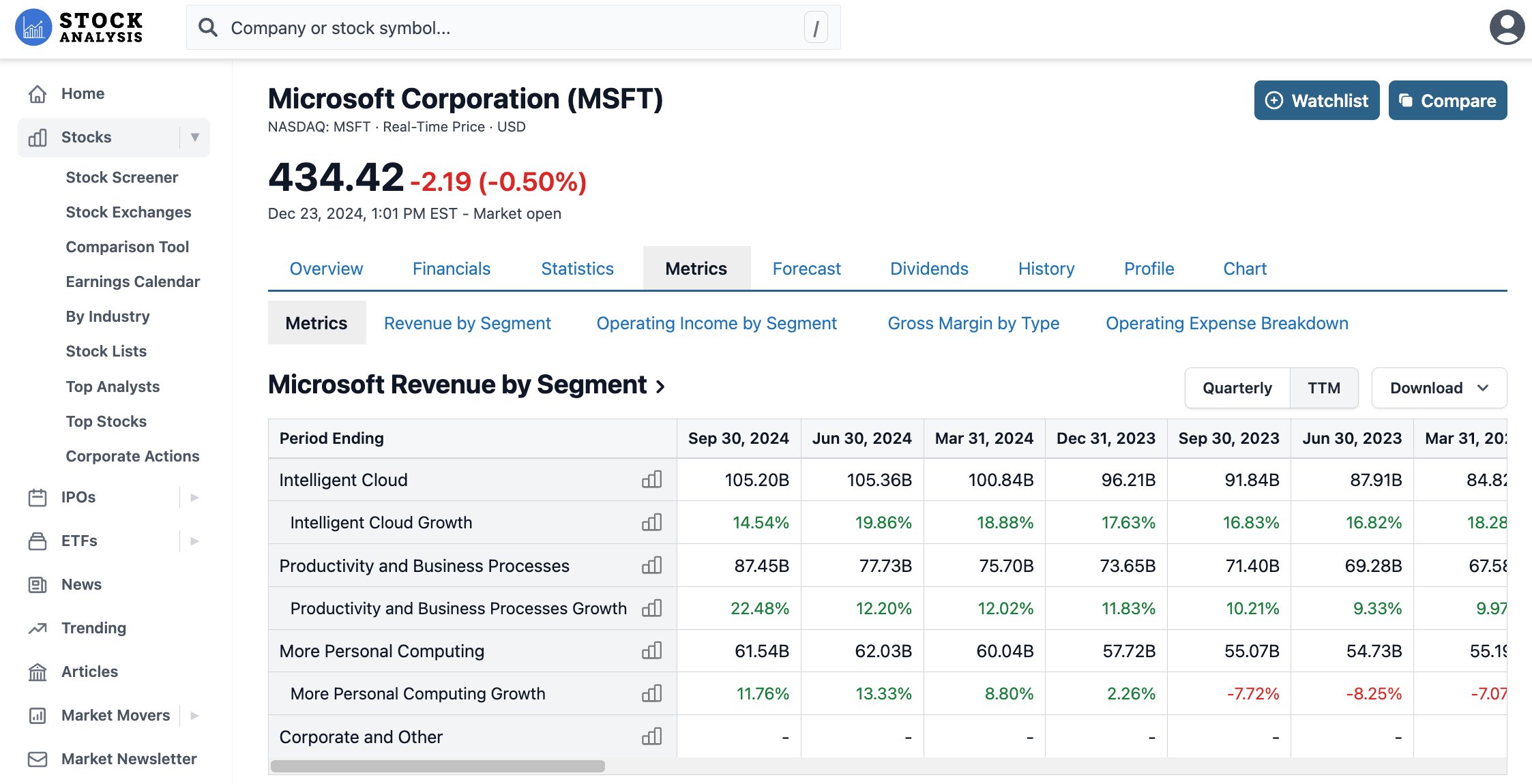This screenshot has height=784, width=1532.
Task: Open Microsoft Revenue by Segment heading link
Action: click(x=467, y=385)
